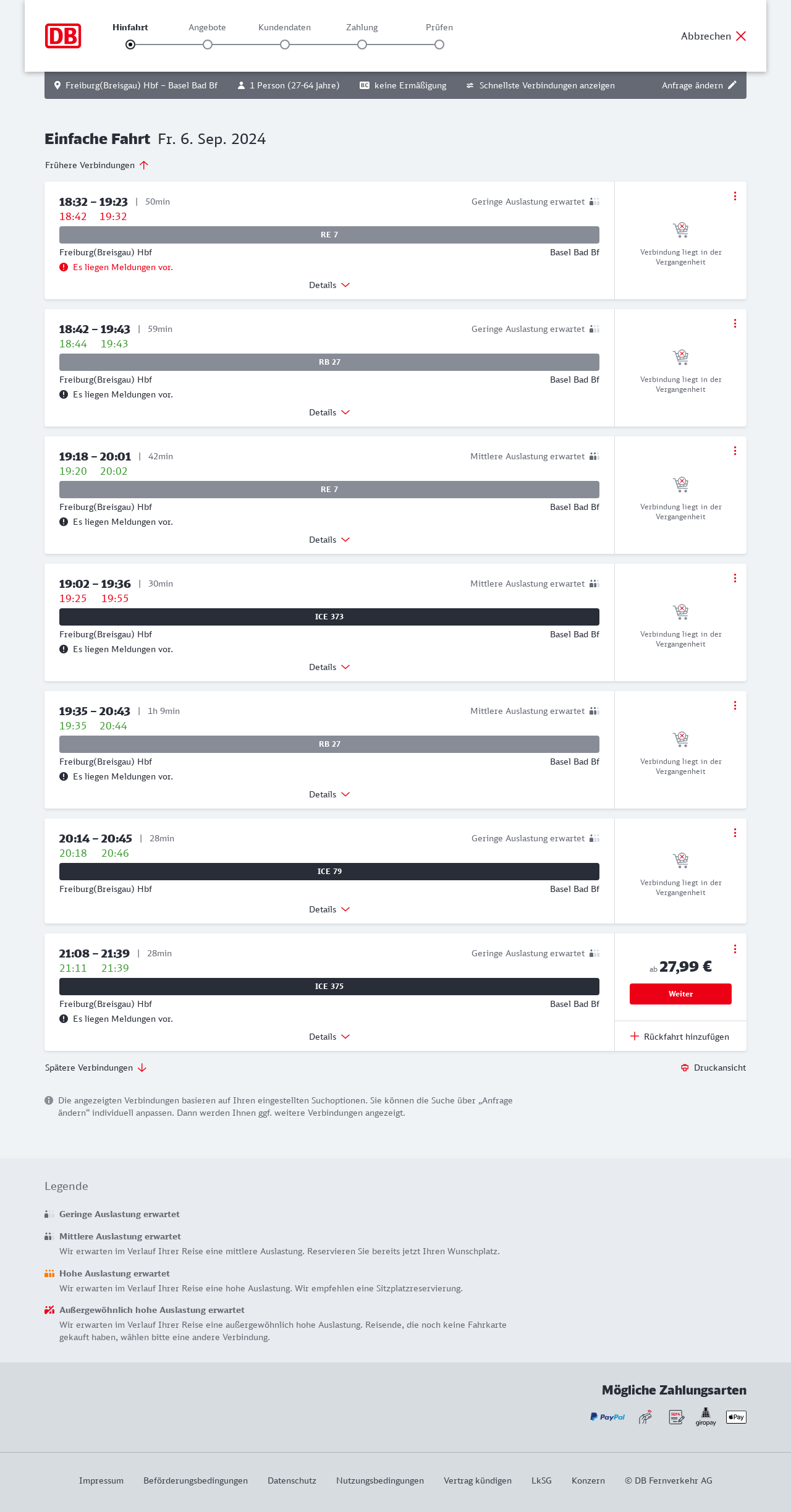Click the Druckansicht printer icon
791x1512 pixels.
click(x=685, y=1068)
